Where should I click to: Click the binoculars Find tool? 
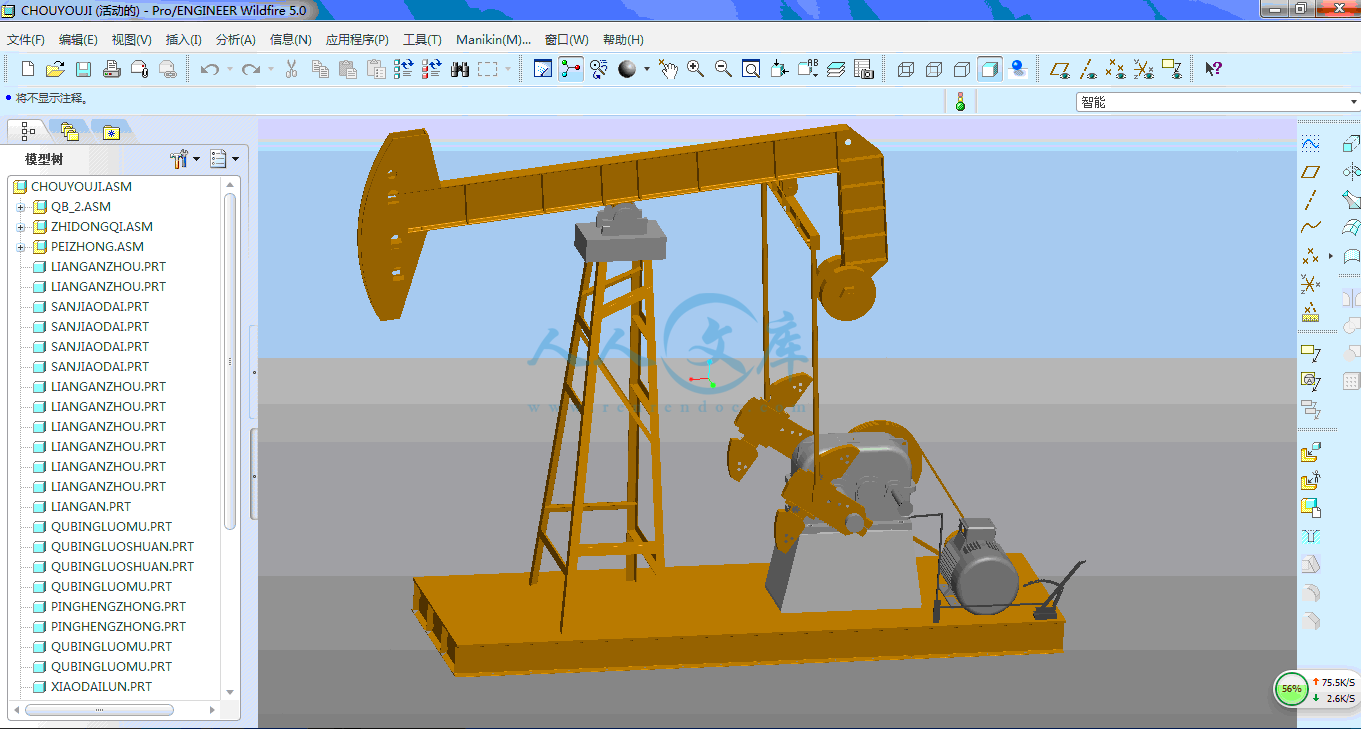460,69
